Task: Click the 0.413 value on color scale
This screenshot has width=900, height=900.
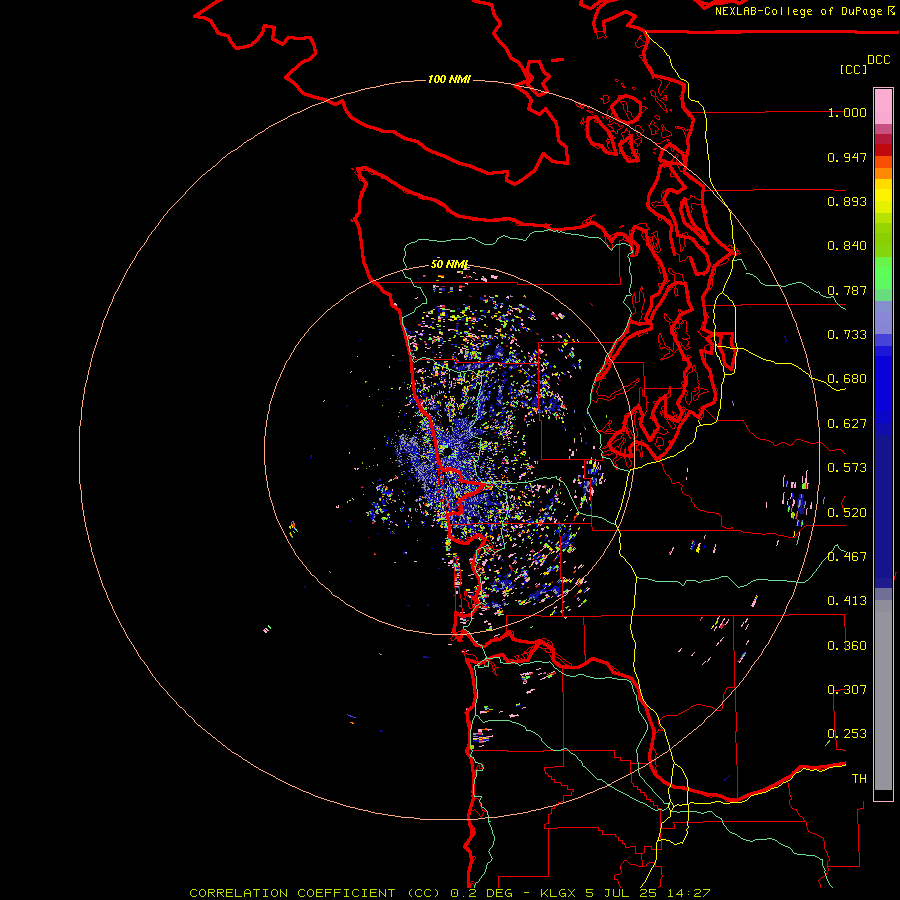Action: click(x=847, y=601)
